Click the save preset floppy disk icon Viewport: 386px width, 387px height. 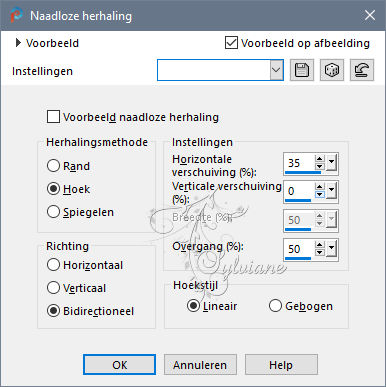(x=302, y=70)
